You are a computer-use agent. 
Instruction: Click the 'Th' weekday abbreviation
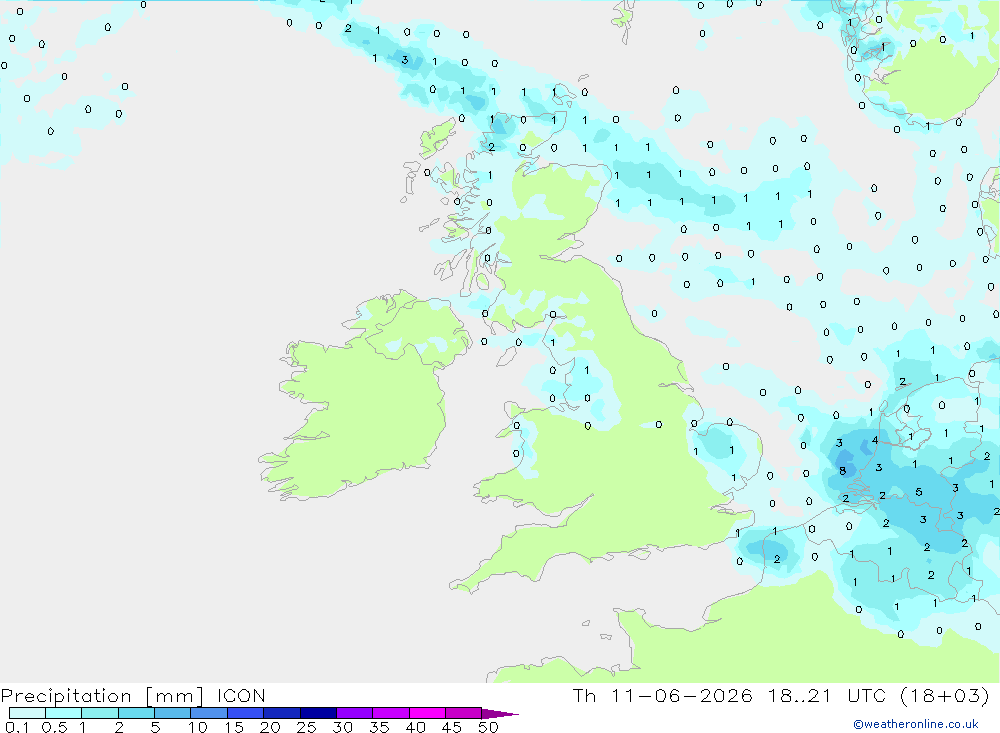[x=584, y=696]
